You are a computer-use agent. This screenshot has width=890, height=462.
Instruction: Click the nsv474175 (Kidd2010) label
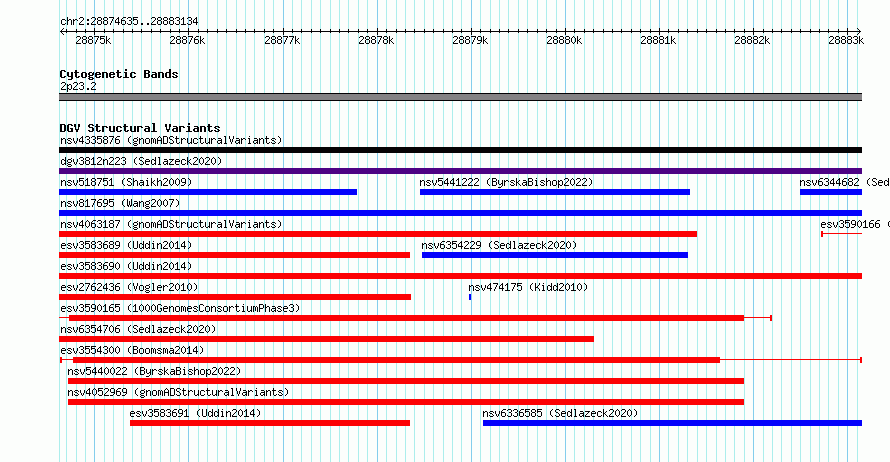pos(528,287)
